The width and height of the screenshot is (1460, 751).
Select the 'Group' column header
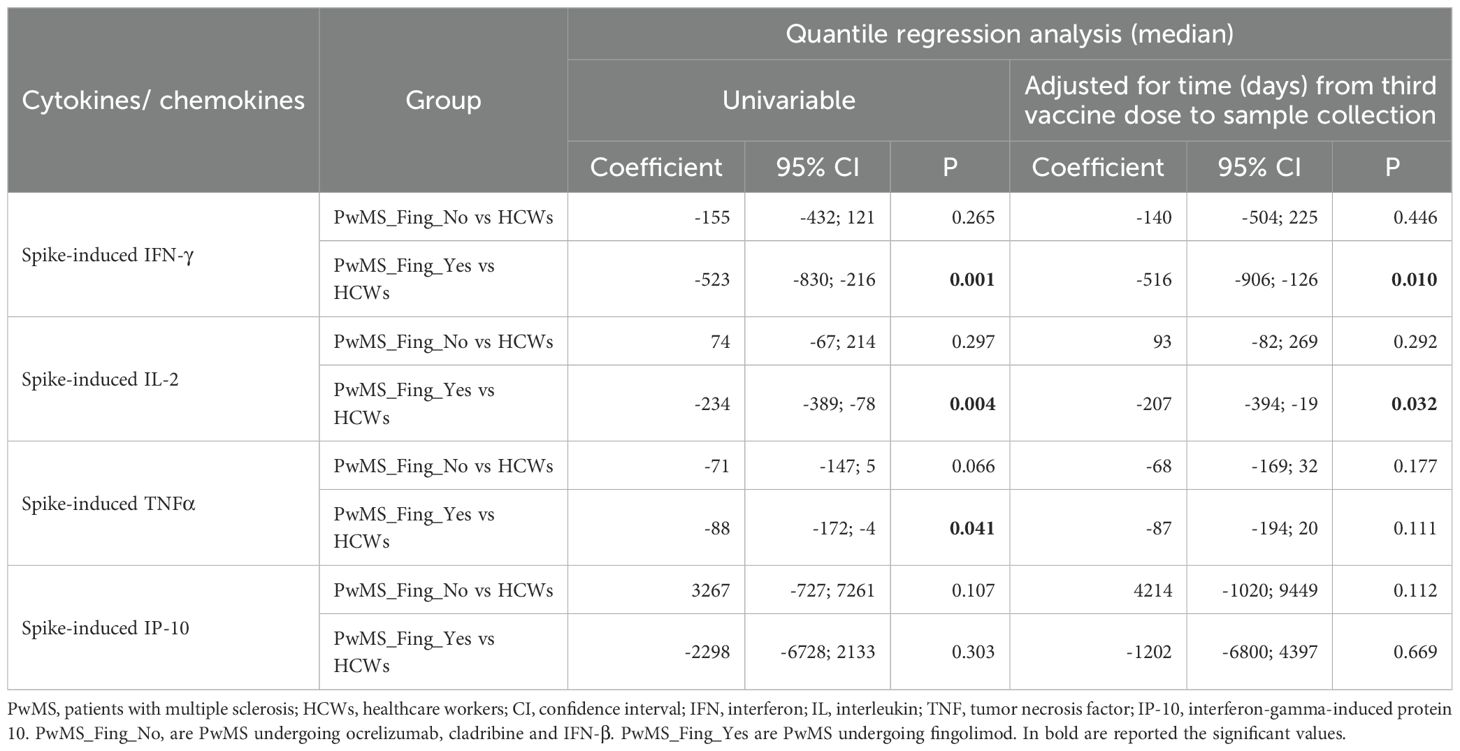coord(443,100)
